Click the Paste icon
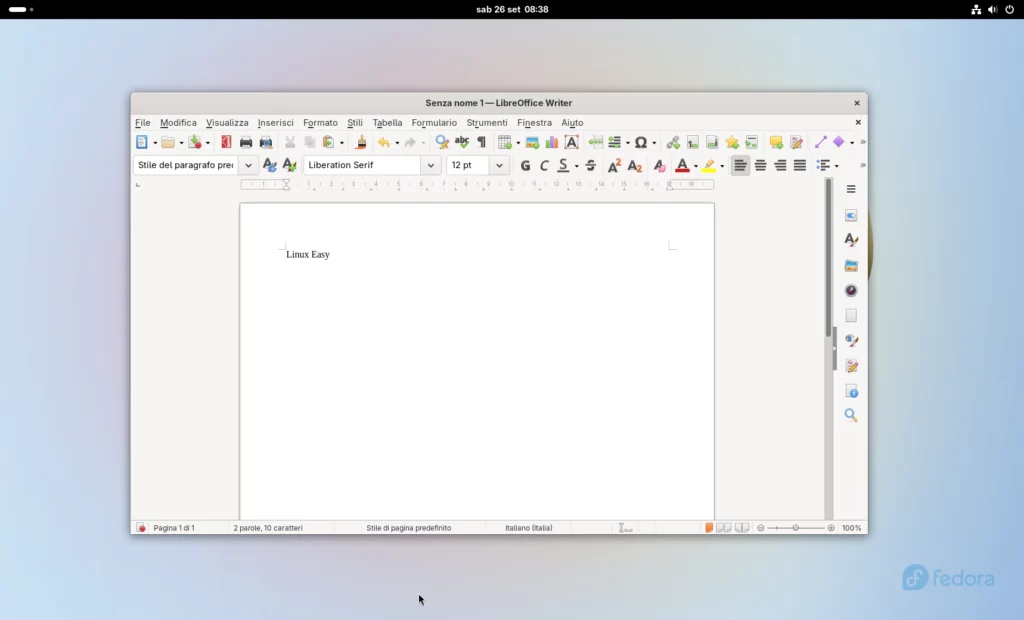This screenshot has width=1024, height=620. pos(328,142)
